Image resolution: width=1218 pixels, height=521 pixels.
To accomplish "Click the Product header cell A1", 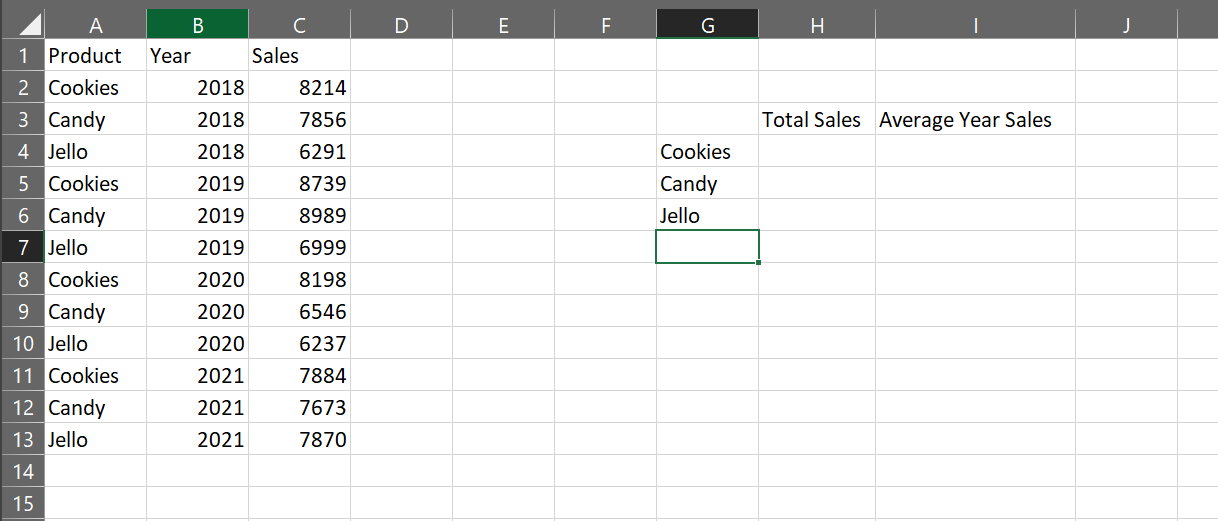I will coord(95,56).
